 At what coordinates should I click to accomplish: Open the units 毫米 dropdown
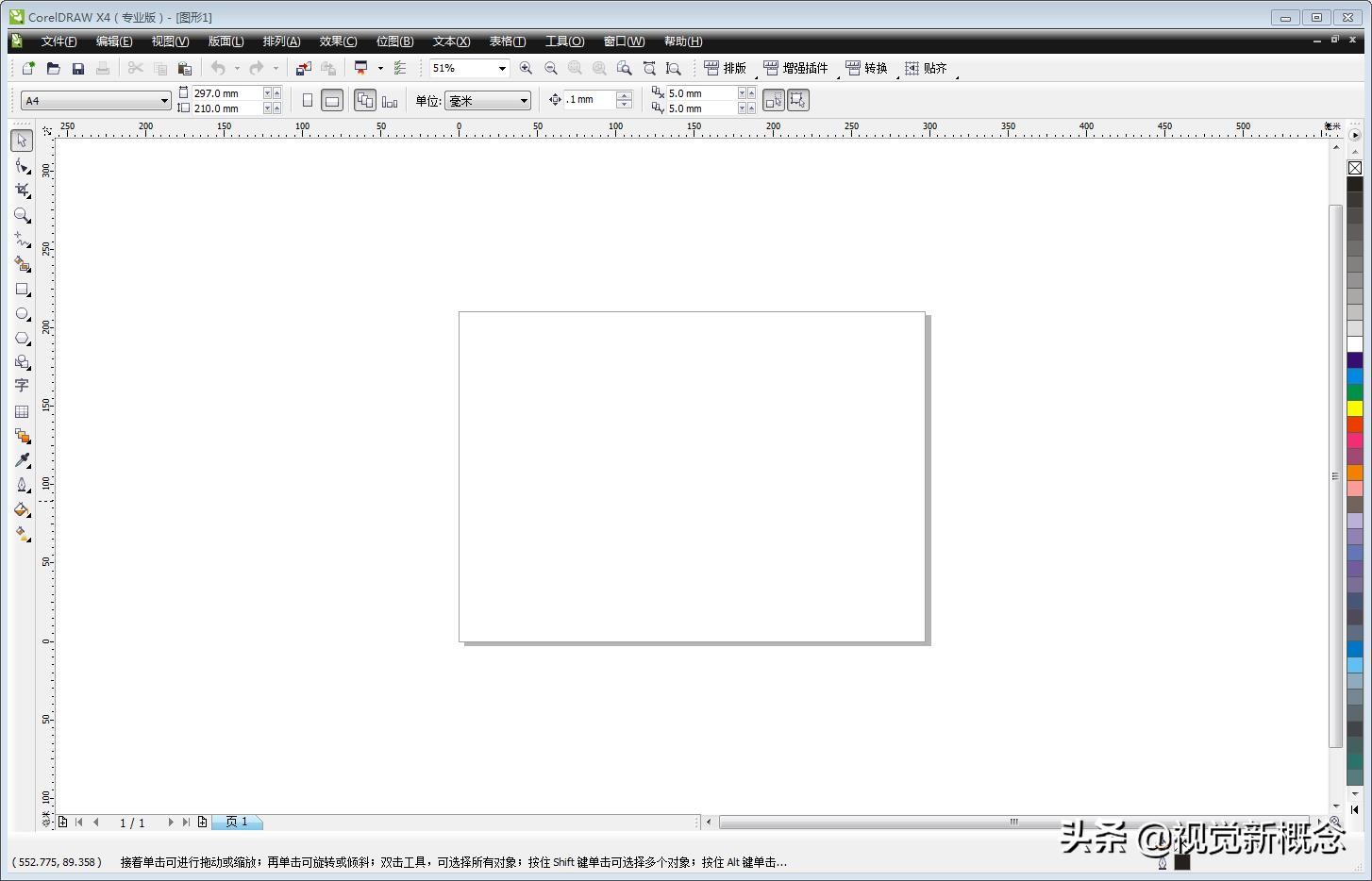524,101
